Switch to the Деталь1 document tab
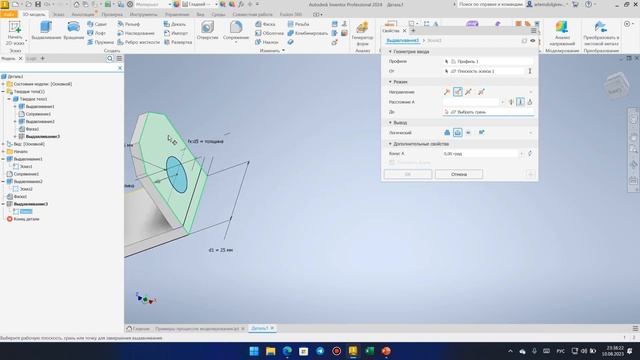This screenshot has width=640, height=360. coord(260,328)
